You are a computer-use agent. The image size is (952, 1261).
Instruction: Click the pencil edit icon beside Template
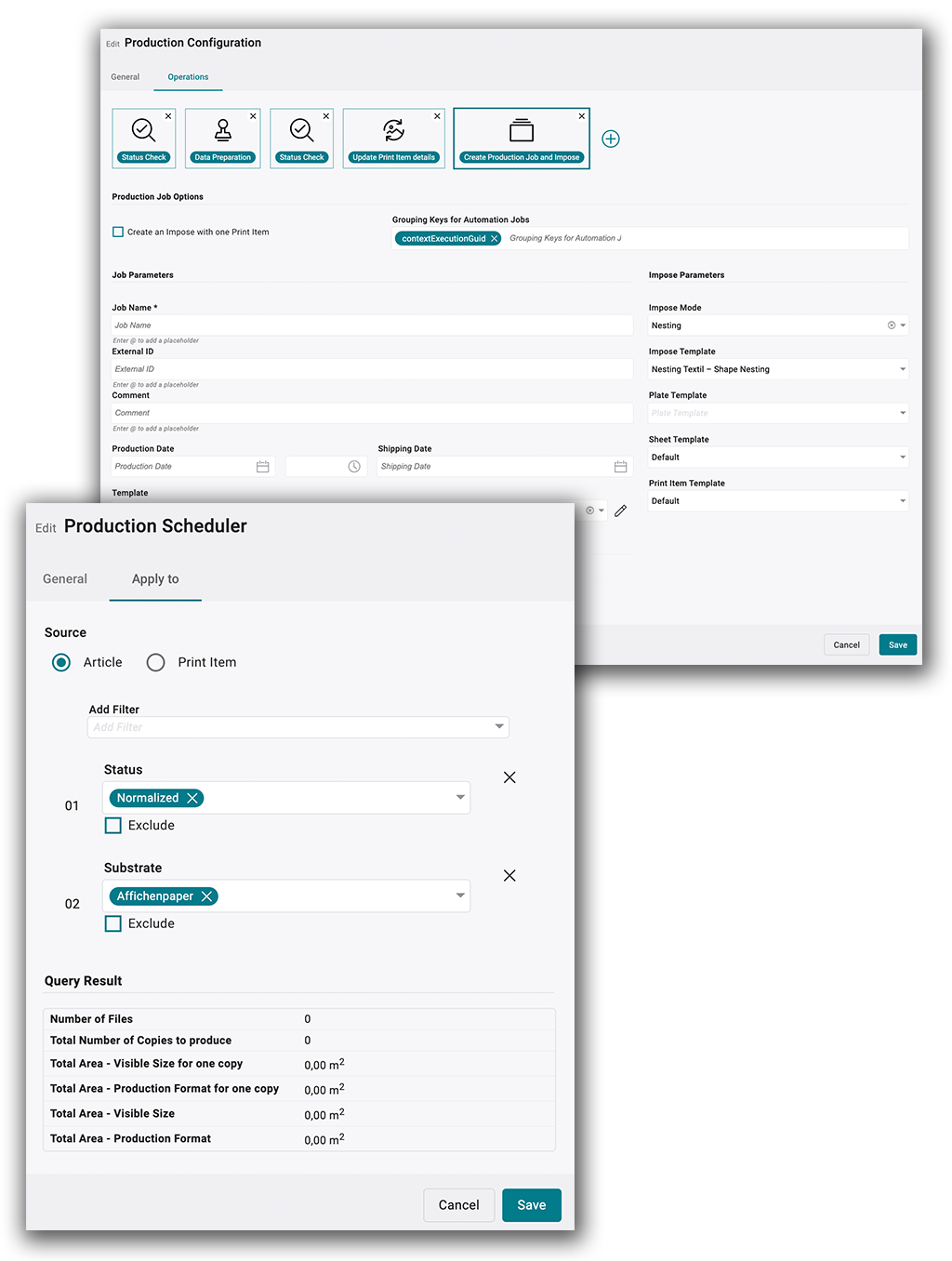click(621, 511)
